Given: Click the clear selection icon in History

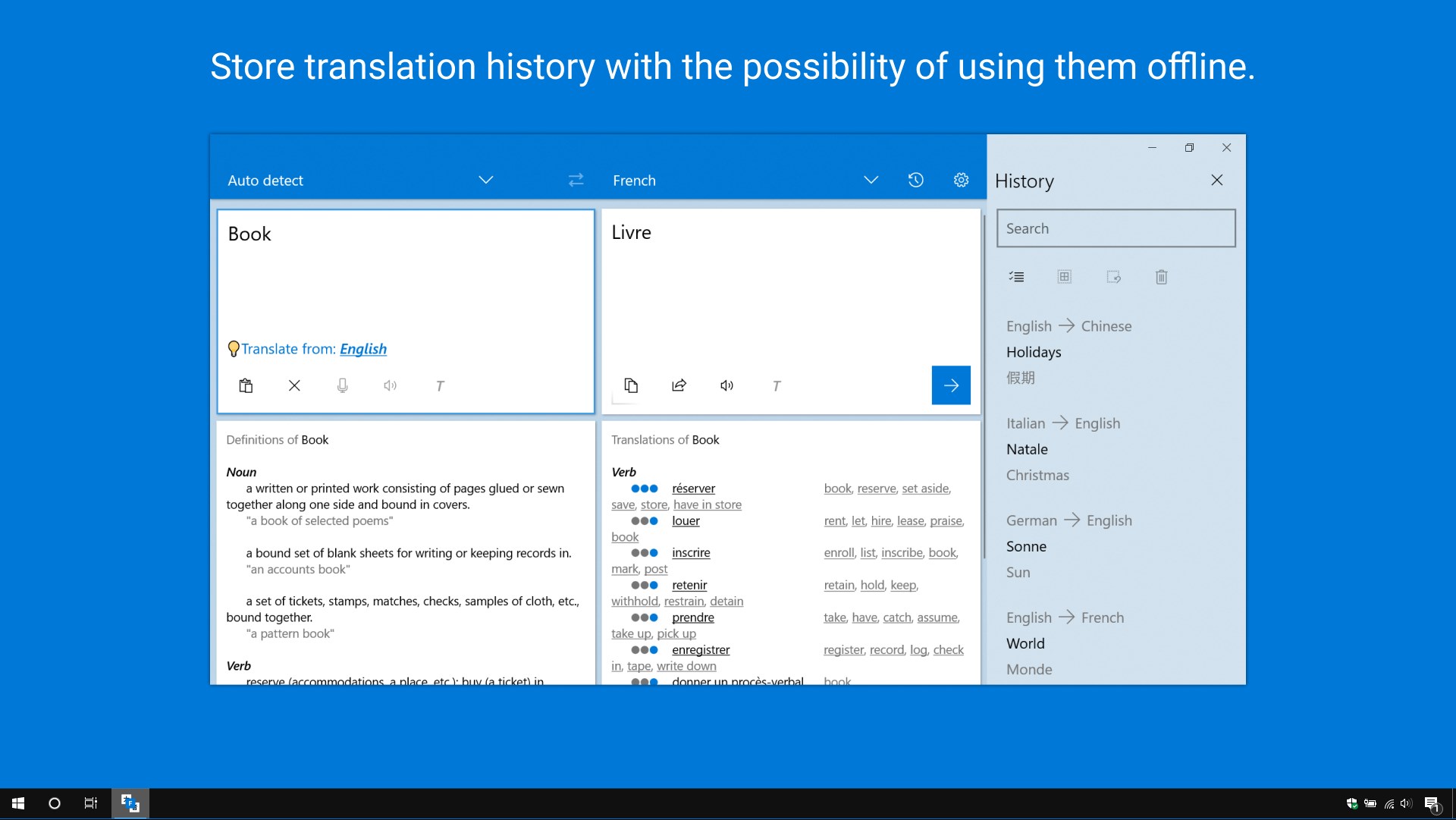Looking at the screenshot, I should (1113, 277).
